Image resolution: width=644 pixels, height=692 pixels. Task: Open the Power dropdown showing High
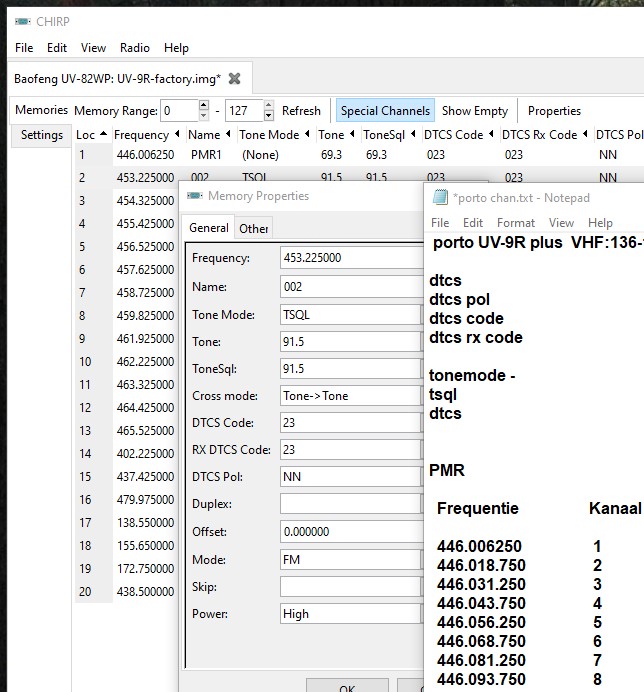(x=351, y=613)
